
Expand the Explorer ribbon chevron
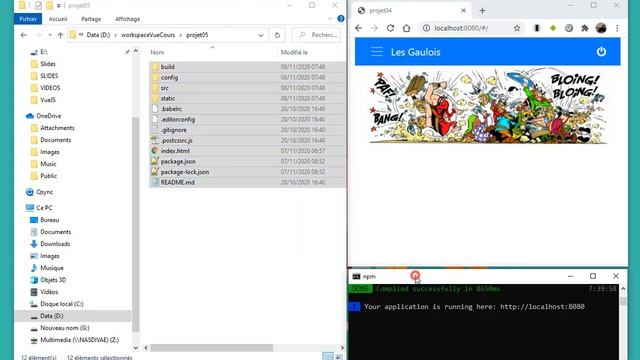[330, 19]
